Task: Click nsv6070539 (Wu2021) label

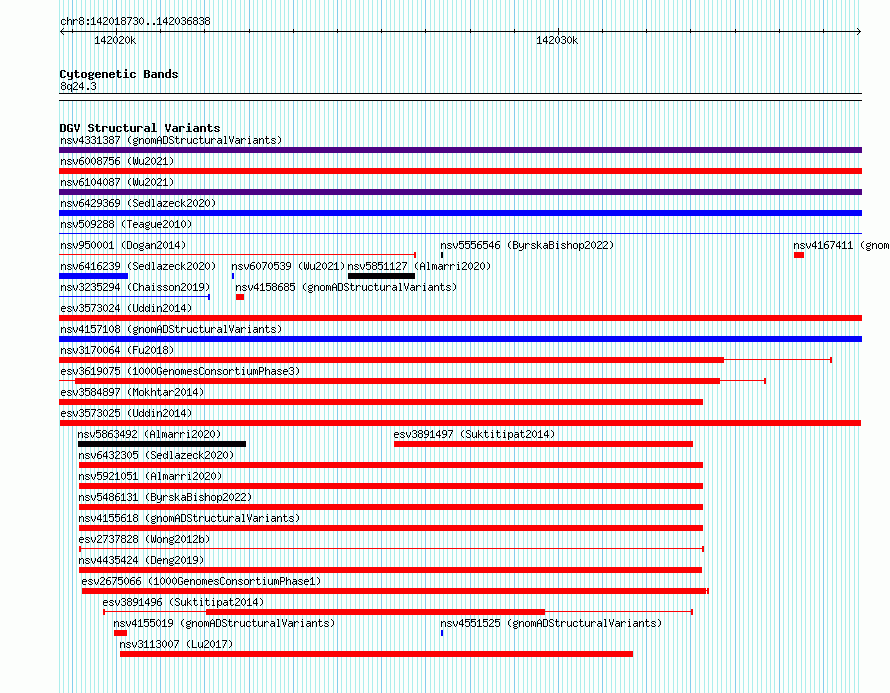Action: click(x=288, y=266)
